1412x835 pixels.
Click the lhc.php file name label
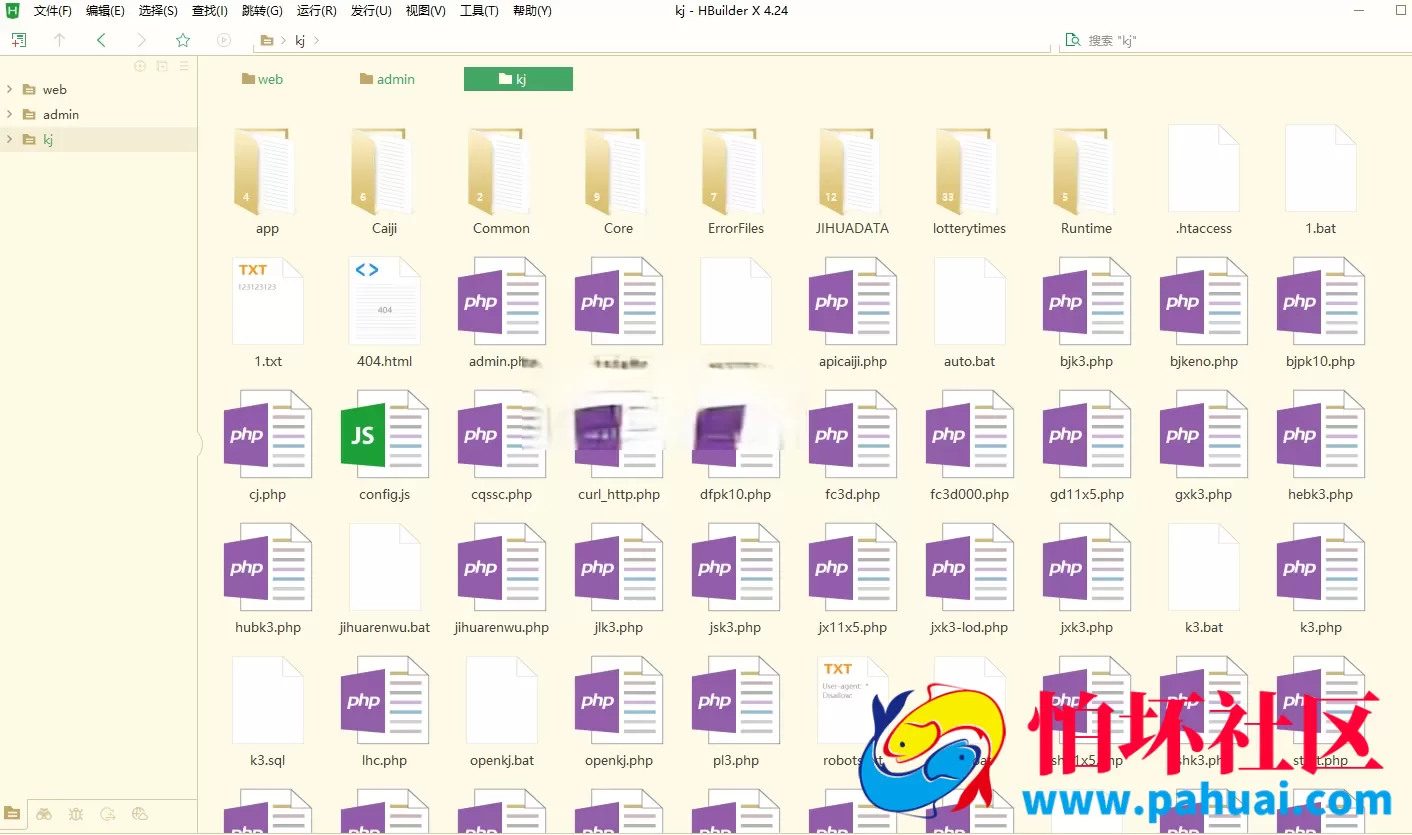(384, 760)
